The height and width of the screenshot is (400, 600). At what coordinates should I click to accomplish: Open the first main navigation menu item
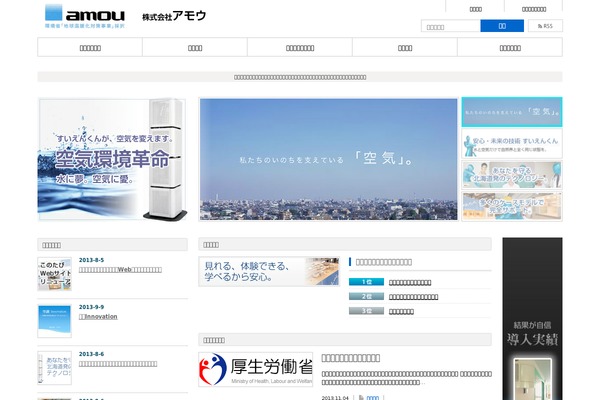[90, 47]
